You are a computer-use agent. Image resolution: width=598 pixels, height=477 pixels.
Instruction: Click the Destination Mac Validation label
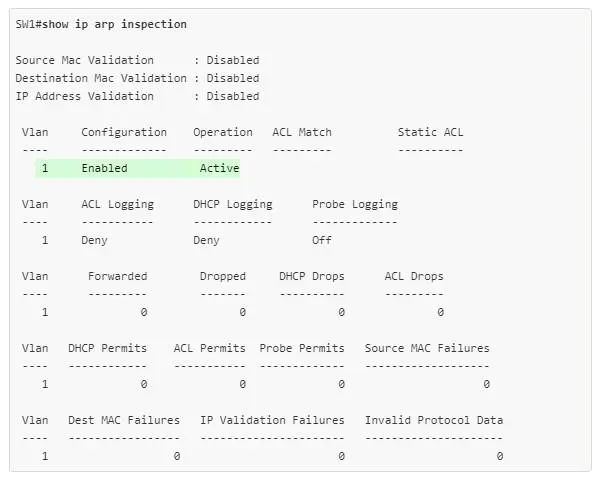point(101,78)
